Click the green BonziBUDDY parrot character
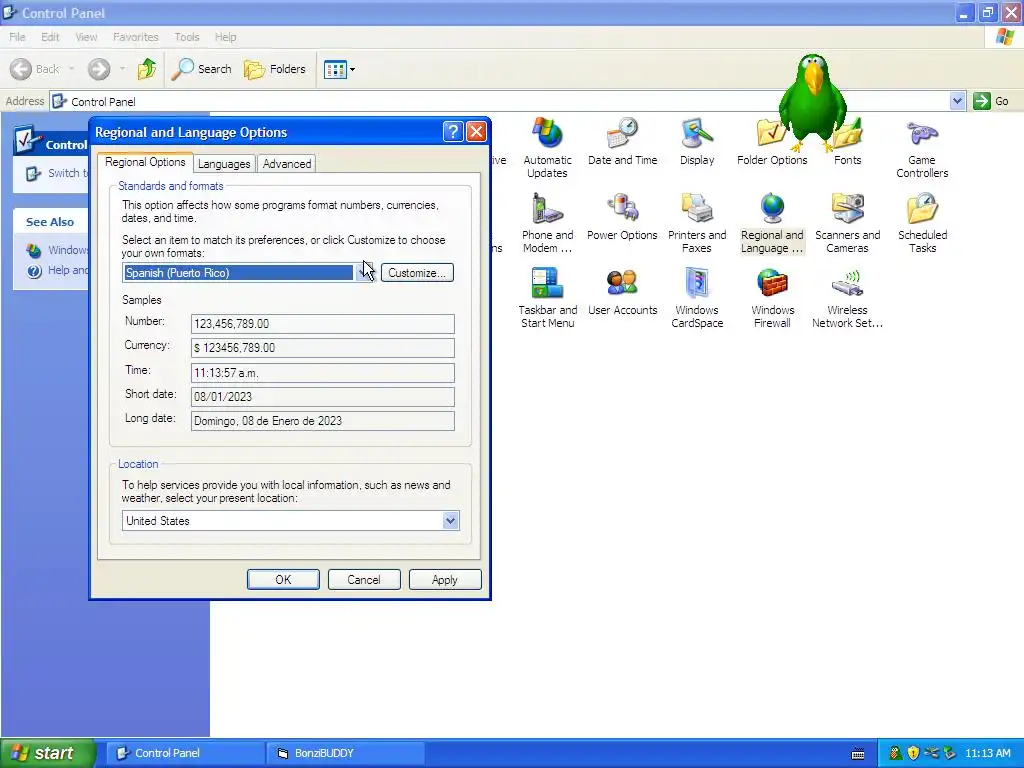 click(813, 101)
